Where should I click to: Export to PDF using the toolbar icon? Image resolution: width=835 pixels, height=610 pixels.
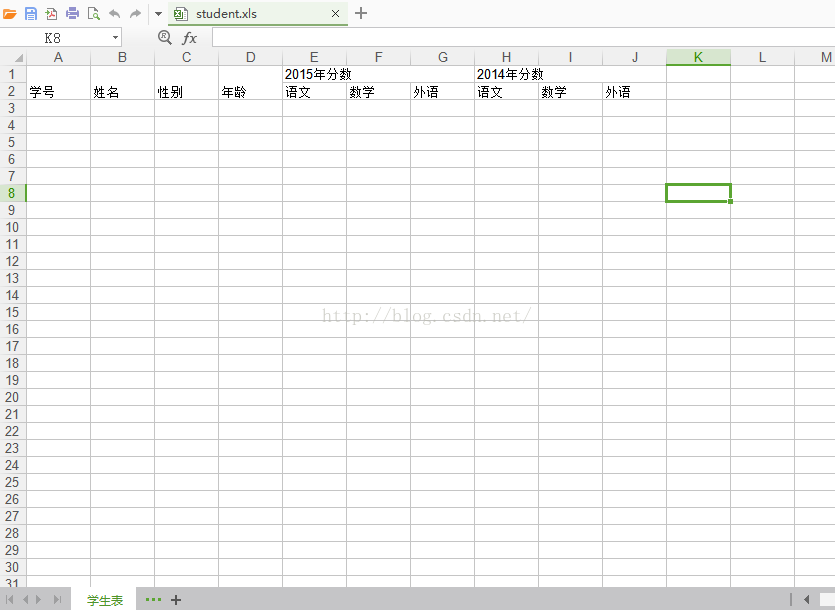tap(51, 14)
